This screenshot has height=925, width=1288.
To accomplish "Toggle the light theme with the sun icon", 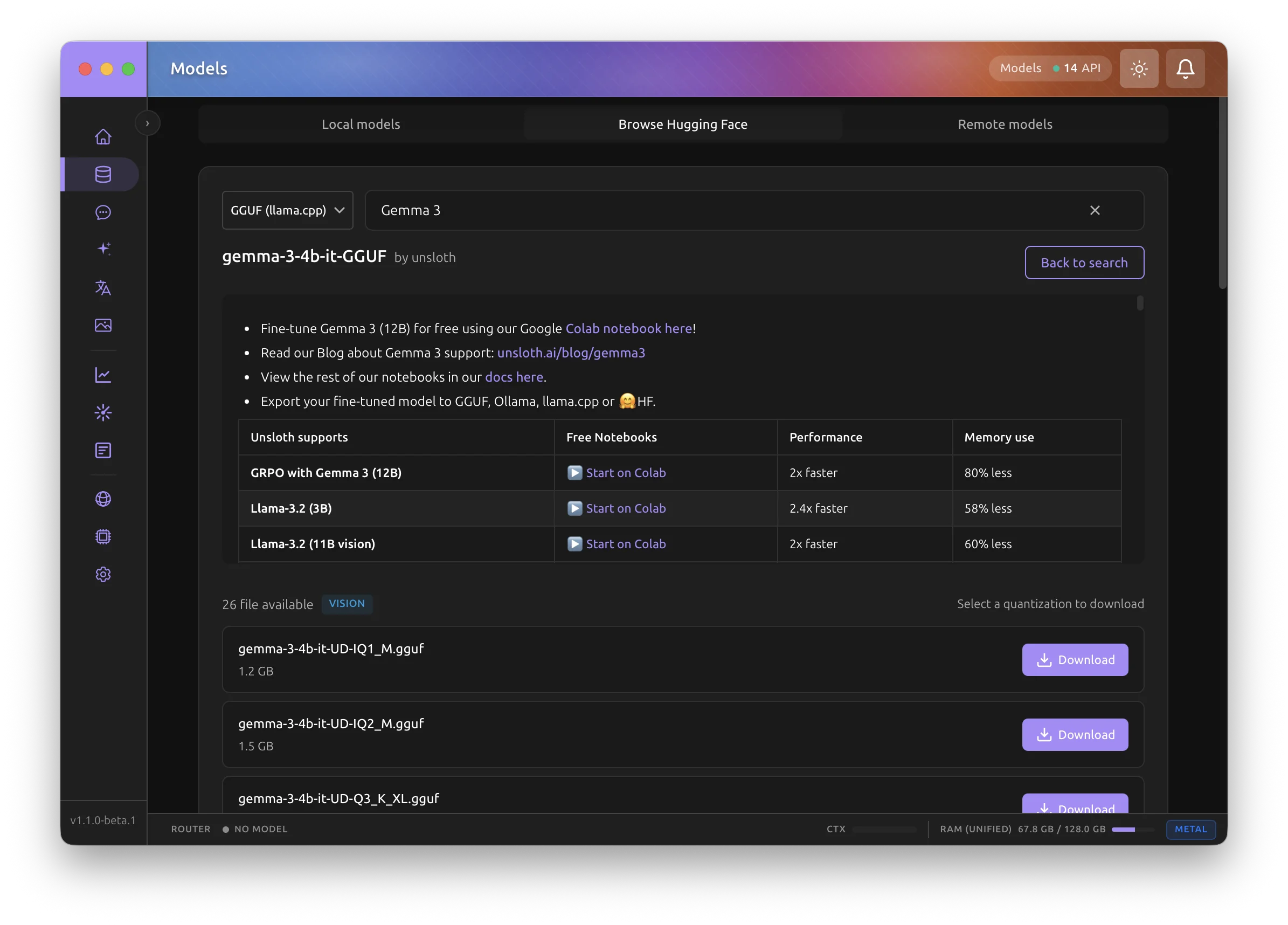I will (1139, 68).
